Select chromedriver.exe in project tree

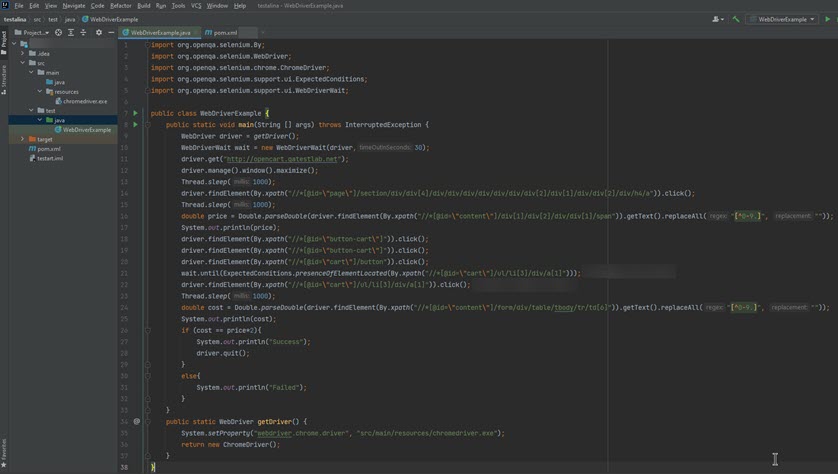(81, 101)
